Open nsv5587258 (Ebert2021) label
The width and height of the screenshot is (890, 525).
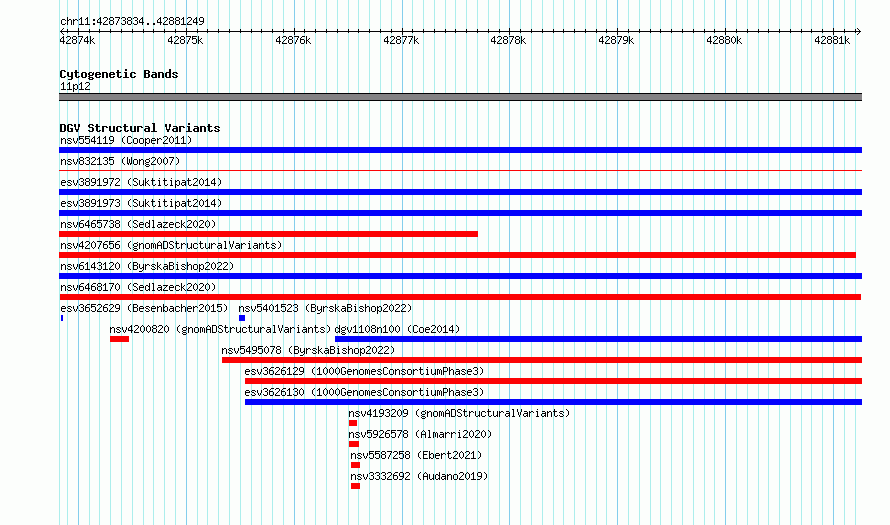[416, 455]
